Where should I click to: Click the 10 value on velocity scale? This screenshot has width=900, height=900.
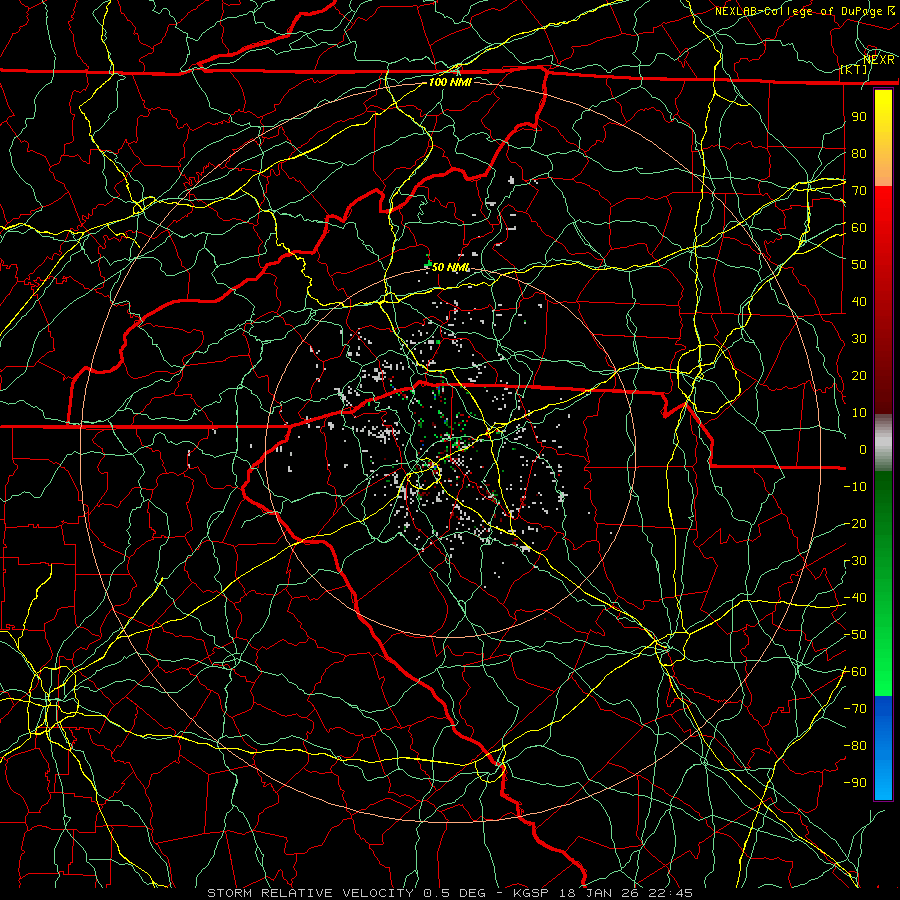click(859, 413)
